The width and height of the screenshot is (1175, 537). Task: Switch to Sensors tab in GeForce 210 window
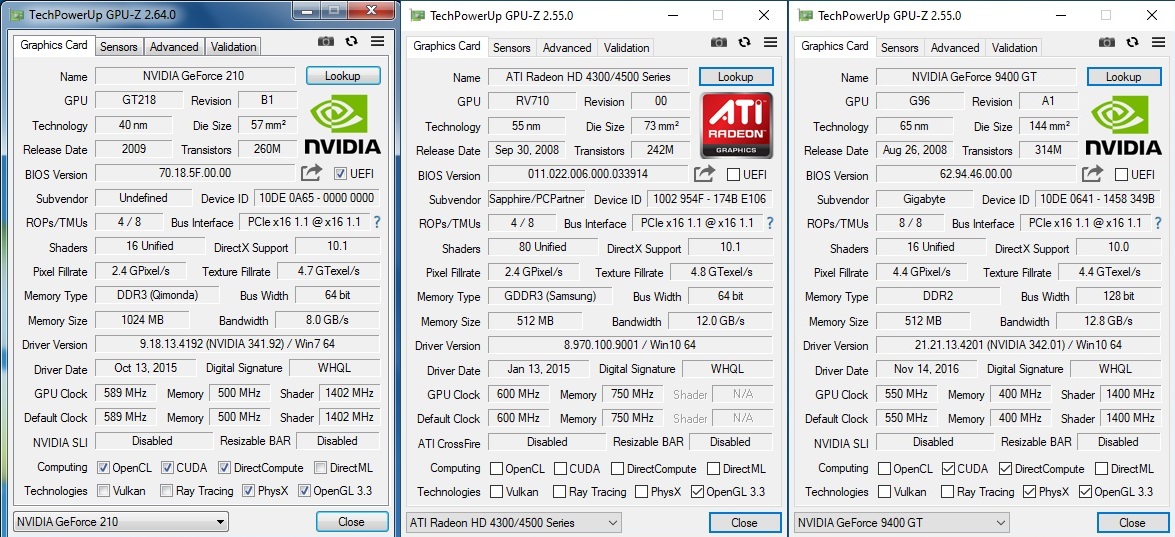(x=119, y=46)
